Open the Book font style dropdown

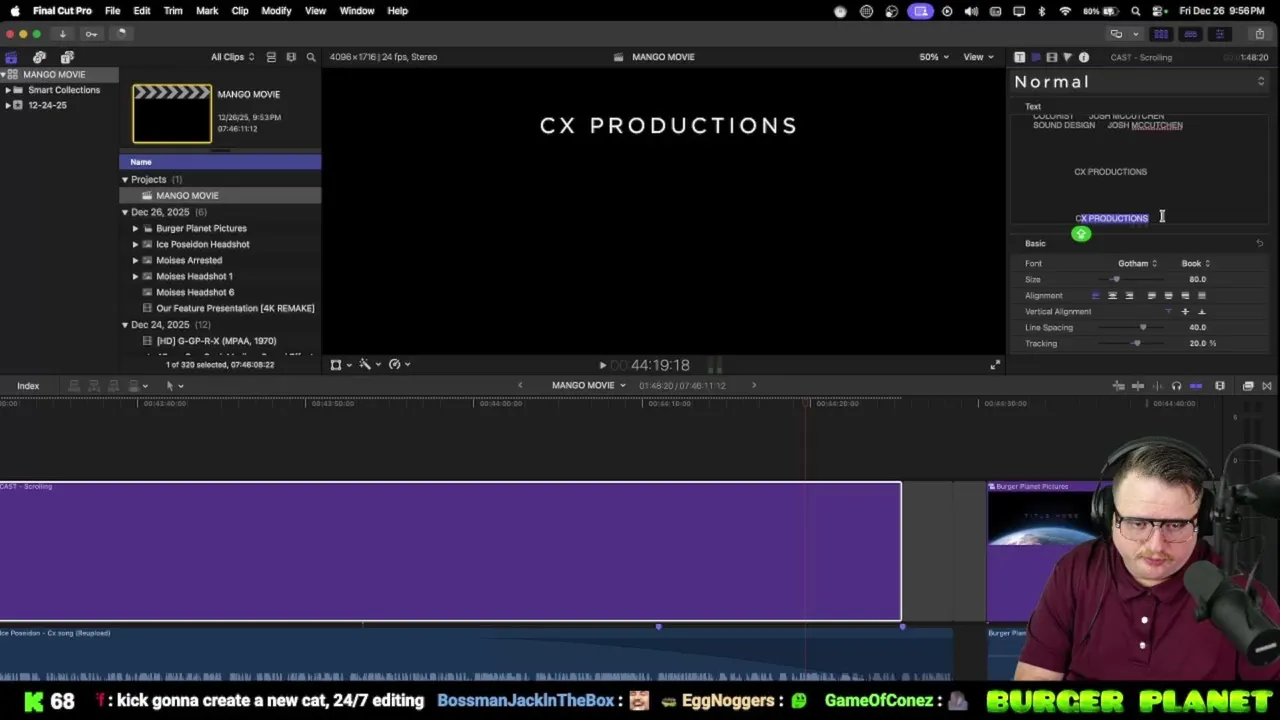coord(1195,263)
